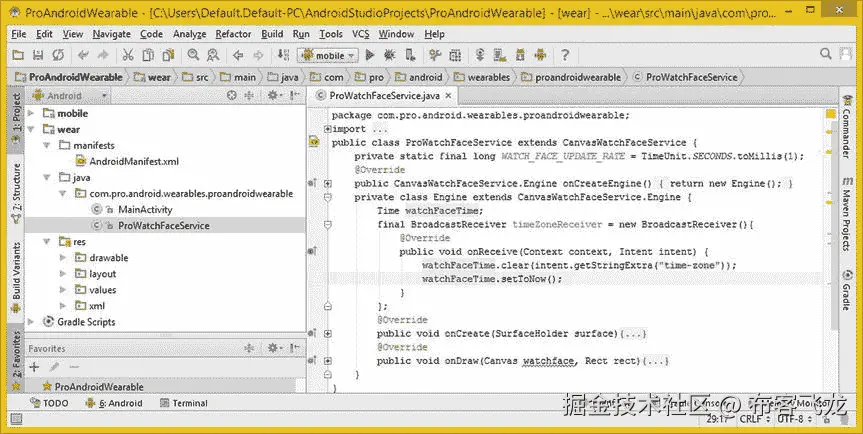Expand the folded onCreateEngine method

pyautogui.click(x=328, y=183)
